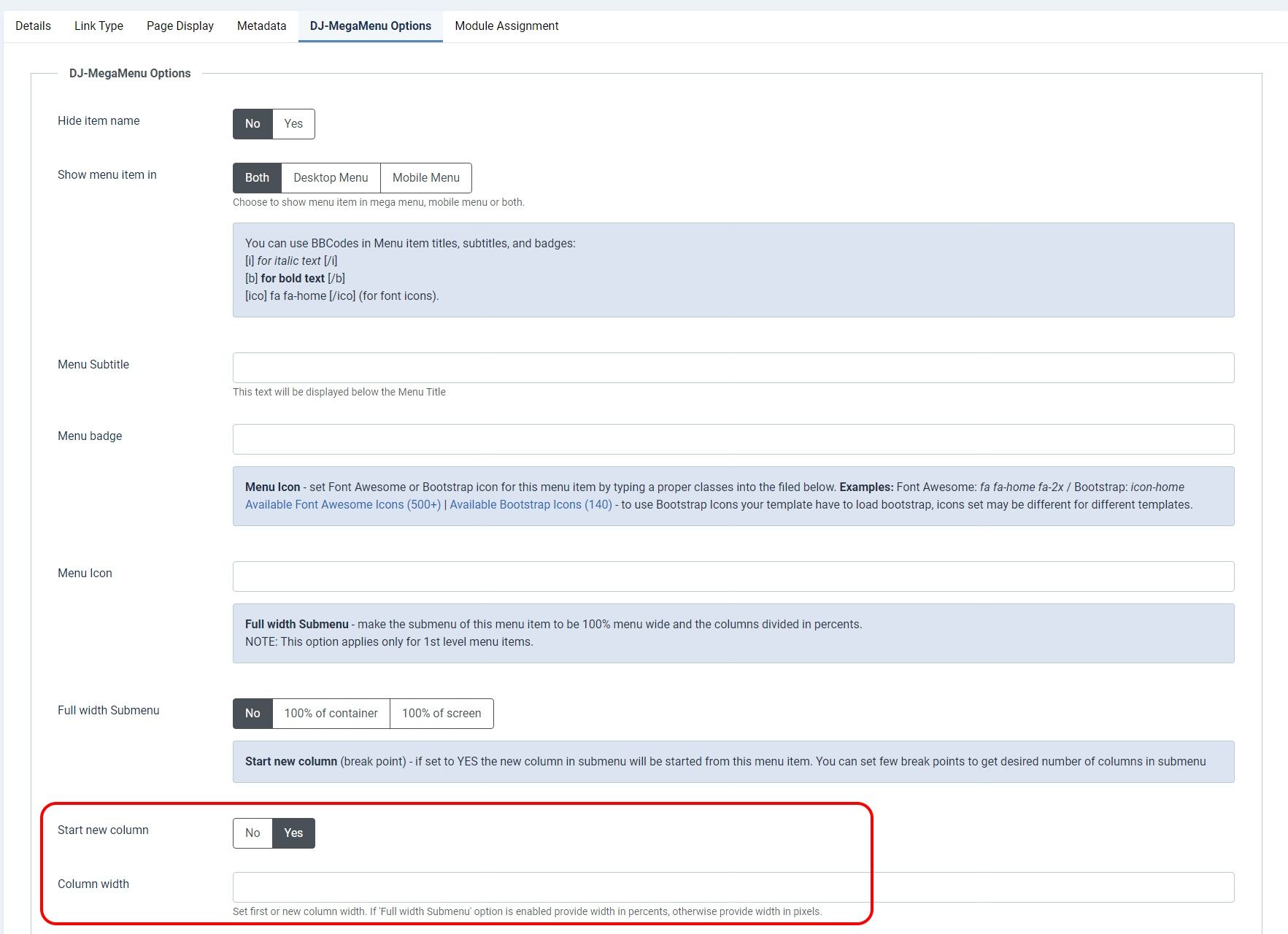Click the Menu Icon input field
This screenshot has height=934, width=1288.
pos(733,576)
